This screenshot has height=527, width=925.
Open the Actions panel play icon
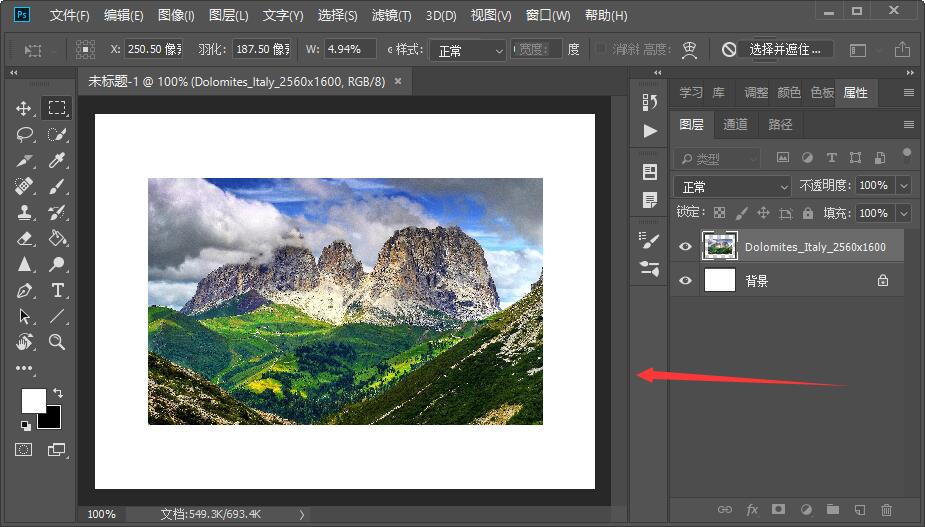(650, 130)
